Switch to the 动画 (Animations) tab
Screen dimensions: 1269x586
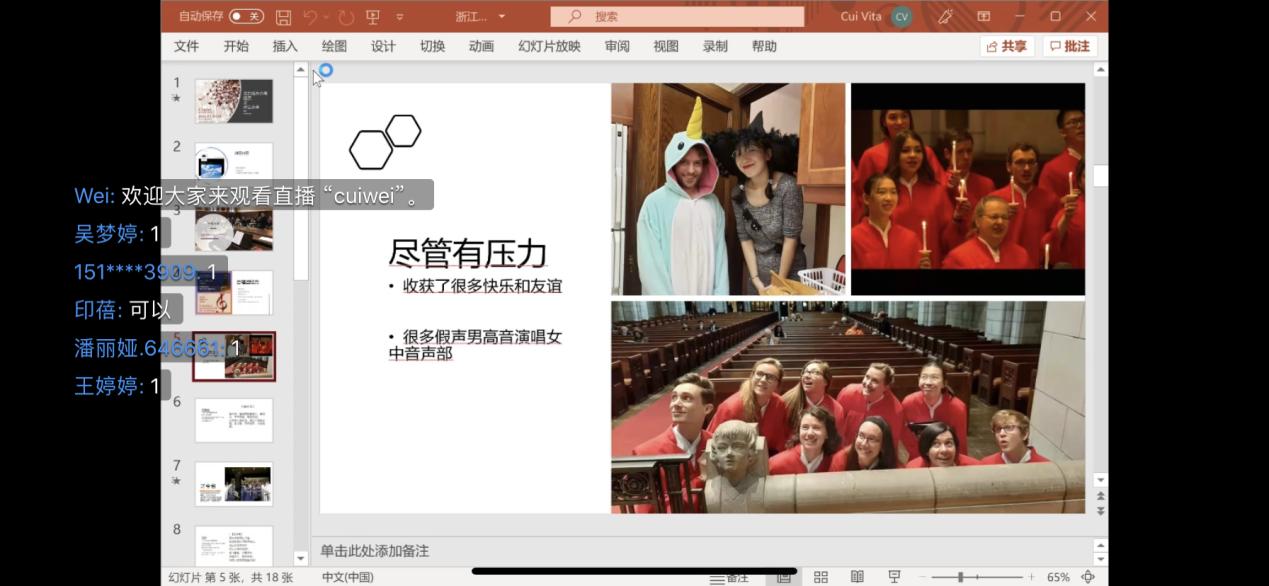coord(481,46)
